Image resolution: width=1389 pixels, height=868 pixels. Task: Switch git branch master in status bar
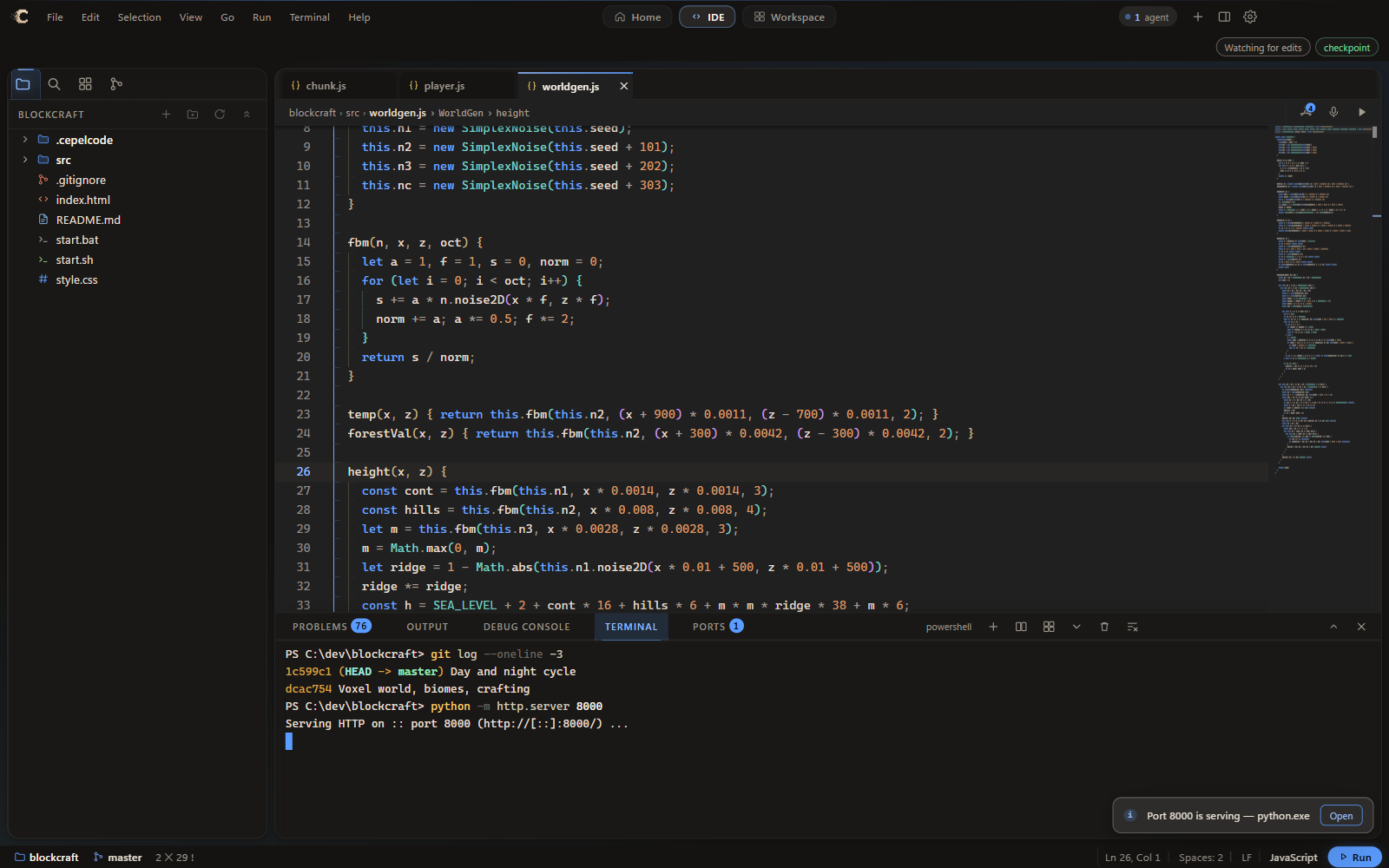pos(117,858)
